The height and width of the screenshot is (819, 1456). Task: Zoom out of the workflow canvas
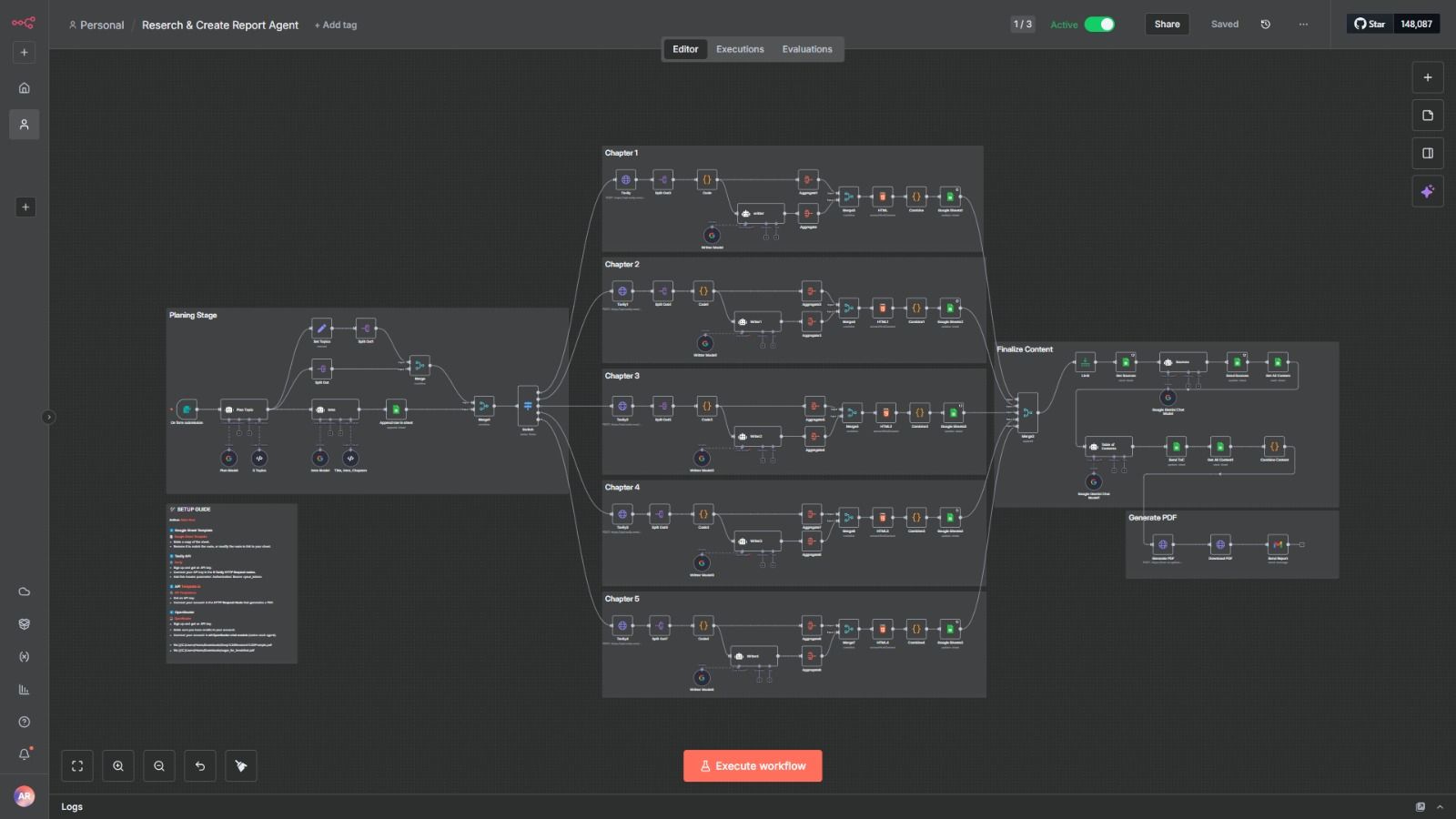[x=159, y=766]
